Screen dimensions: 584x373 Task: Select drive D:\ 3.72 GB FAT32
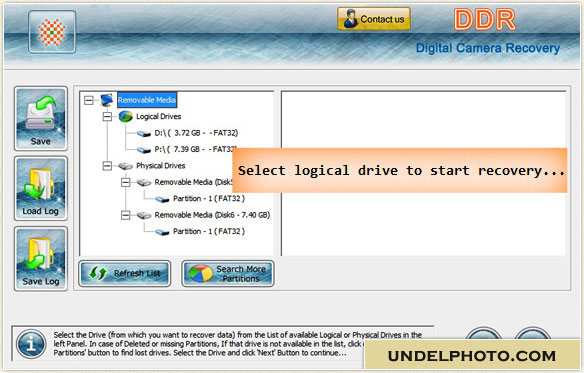[x=196, y=133]
